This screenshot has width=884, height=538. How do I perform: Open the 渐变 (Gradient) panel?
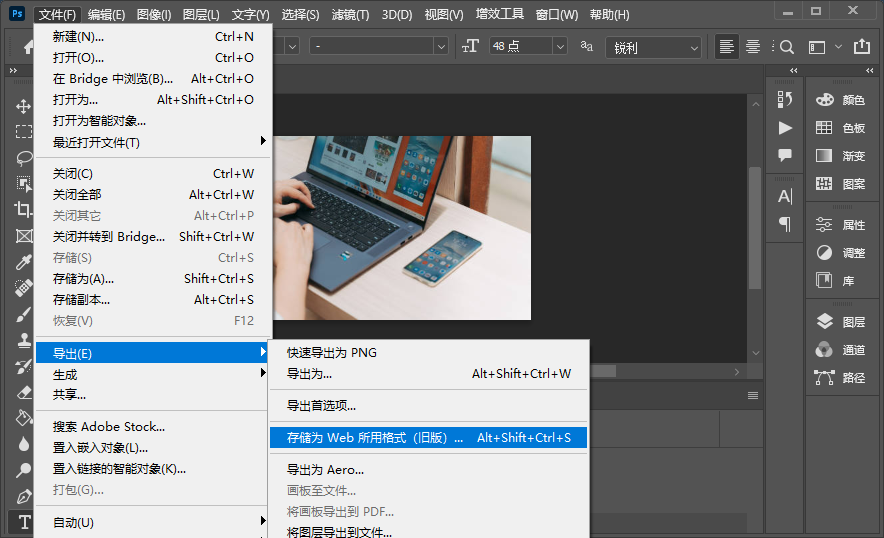841,156
